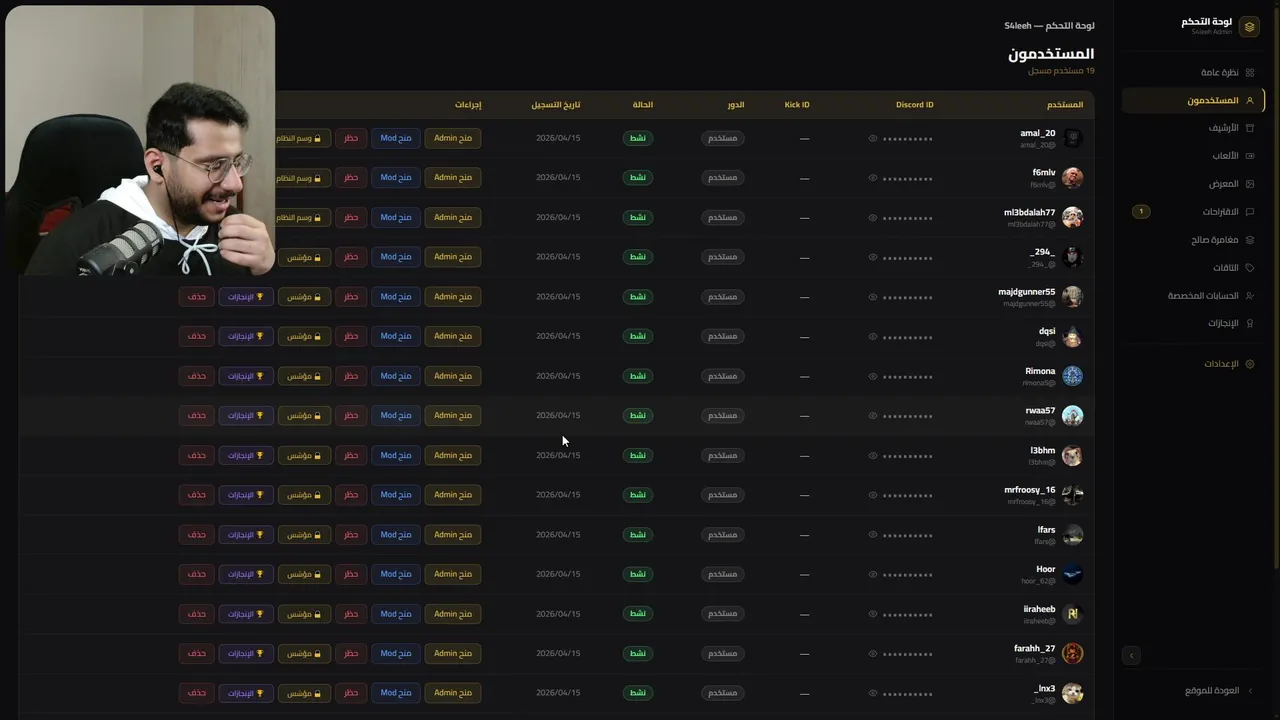Grant Admin to user f6mlv
The height and width of the screenshot is (720, 1280).
point(453,177)
